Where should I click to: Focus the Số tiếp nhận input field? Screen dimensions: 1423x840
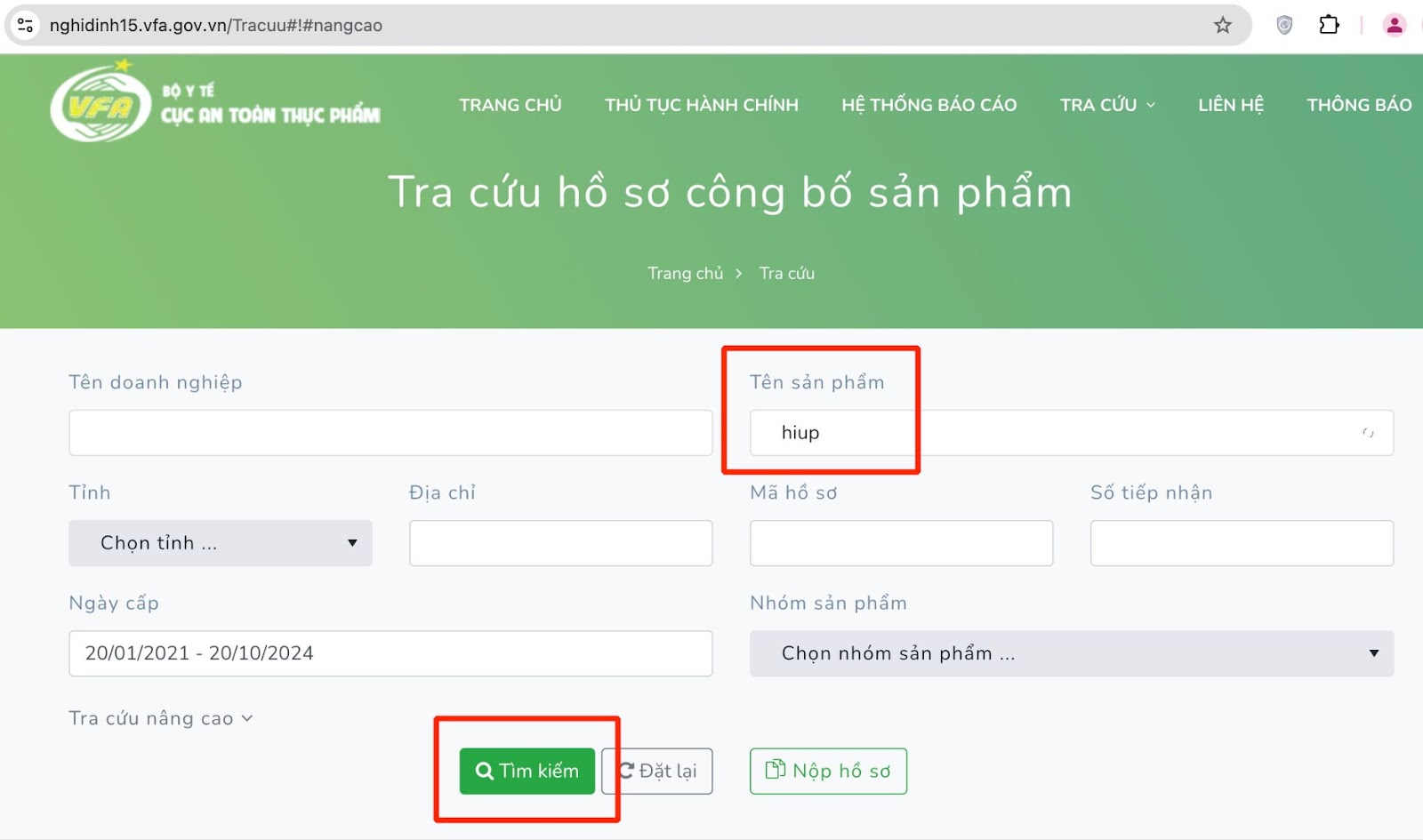1242,543
